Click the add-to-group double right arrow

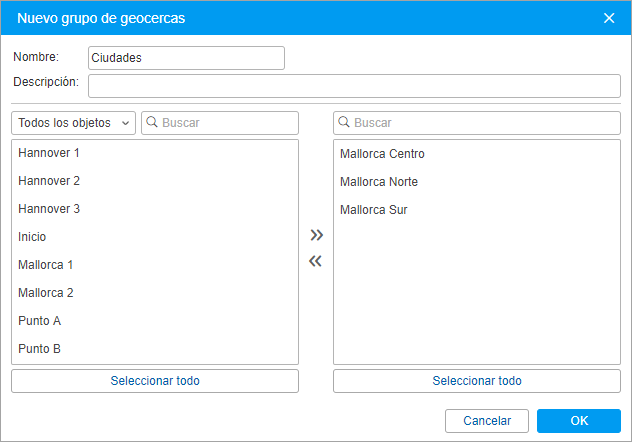(316, 235)
